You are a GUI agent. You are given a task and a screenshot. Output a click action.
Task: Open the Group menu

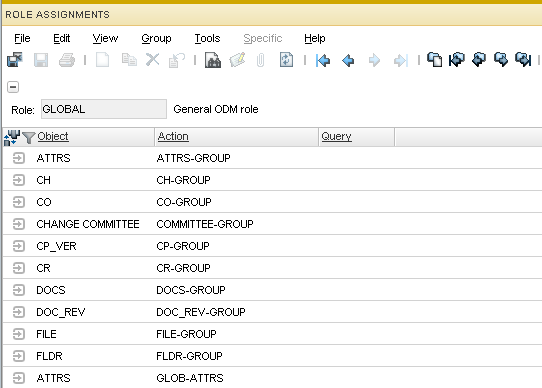[x=156, y=38]
